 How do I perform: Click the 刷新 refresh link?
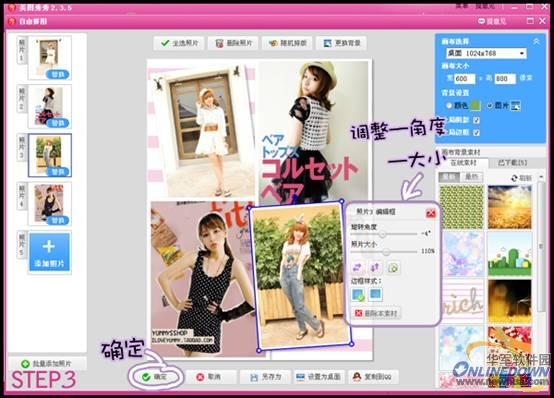(x=521, y=178)
